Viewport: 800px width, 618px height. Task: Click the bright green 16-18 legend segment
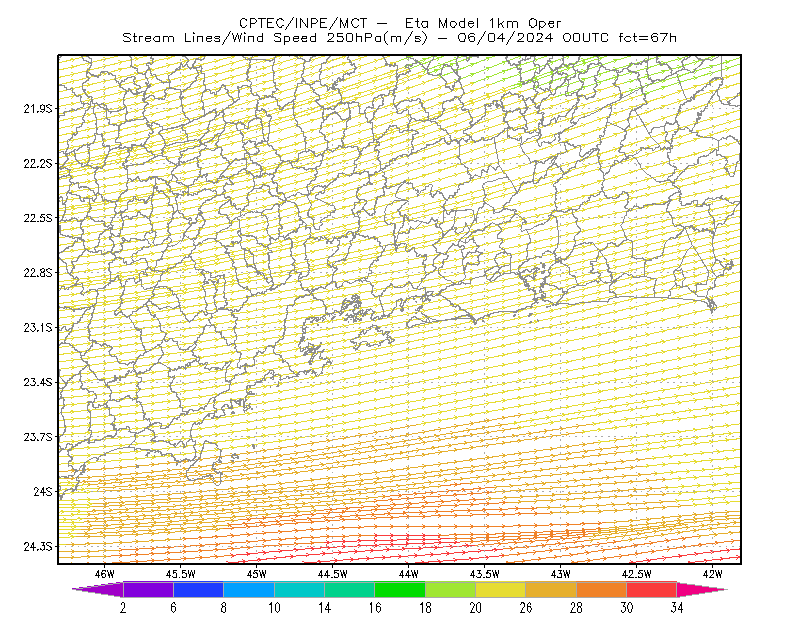point(400,589)
